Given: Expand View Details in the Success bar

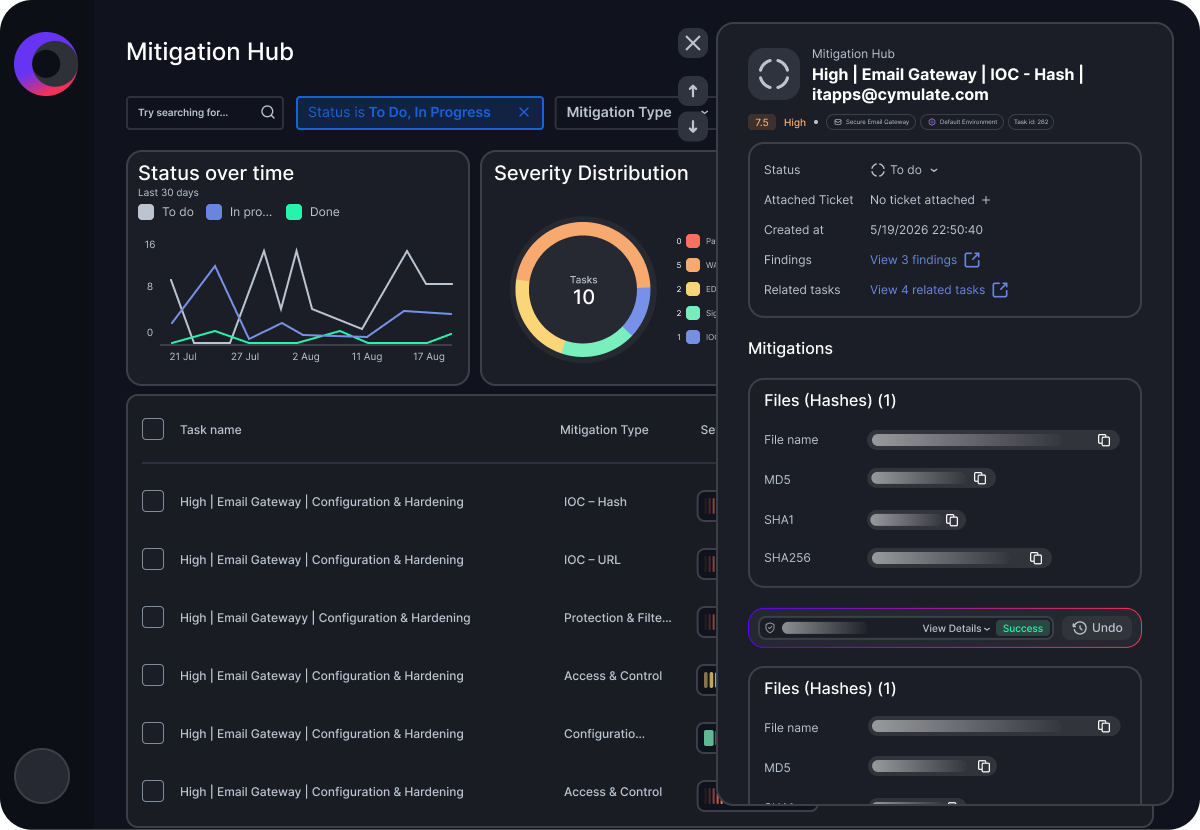Looking at the screenshot, I should point(956,629).
